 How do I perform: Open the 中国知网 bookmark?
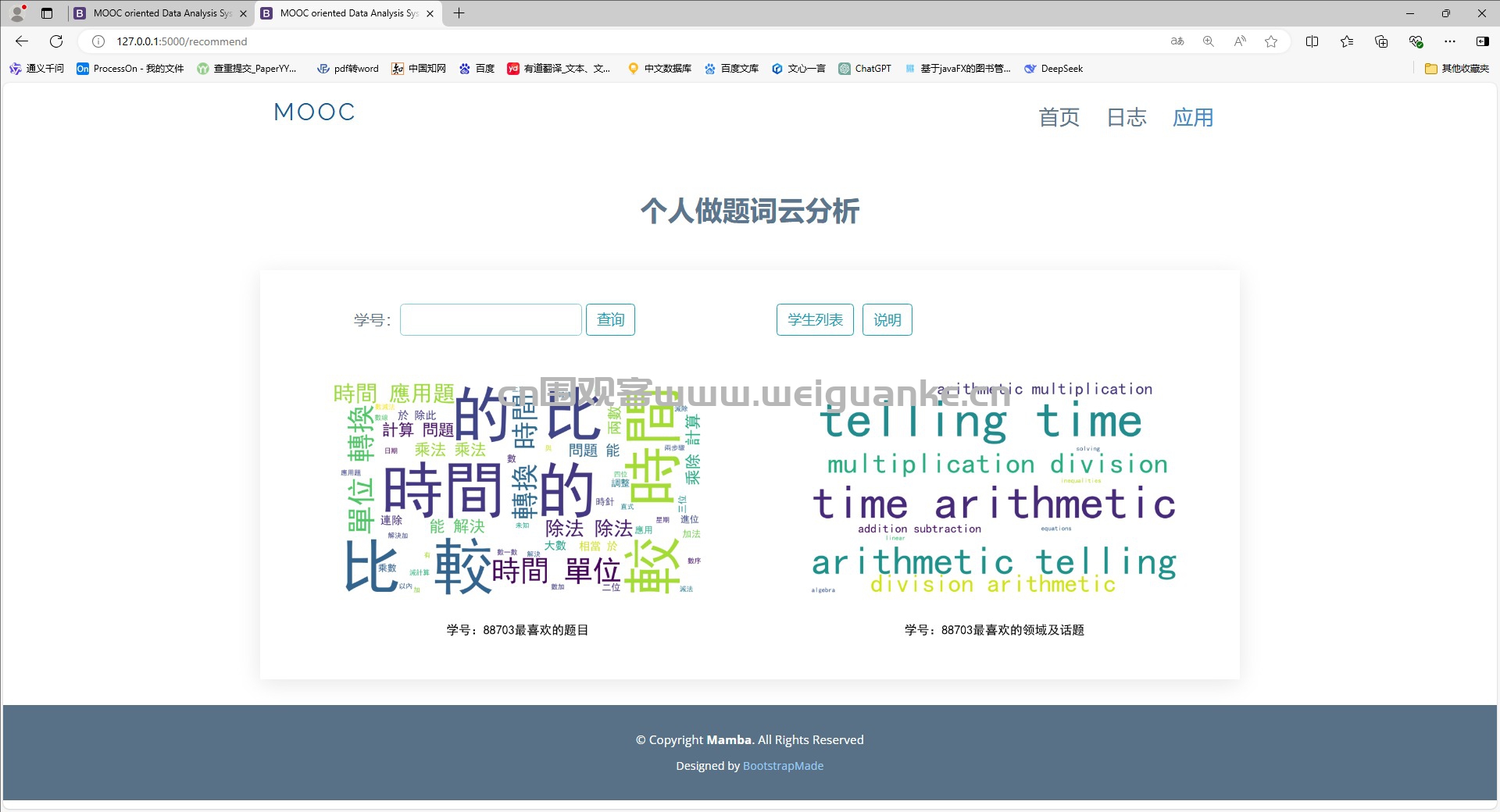click(x=419, y=69)
